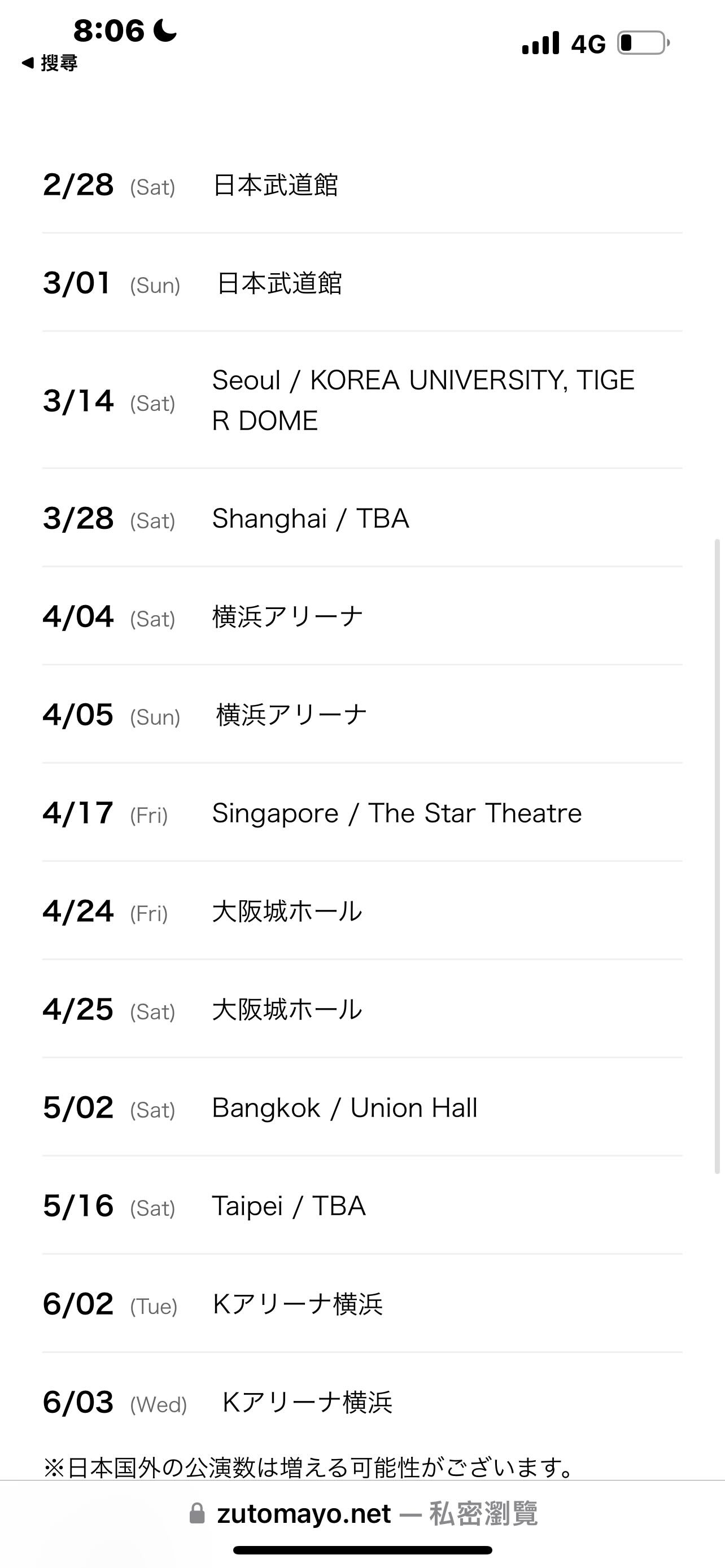Select the 2/28 日本武道館 show row
The image size is (725, 1568).
point(361,185)
